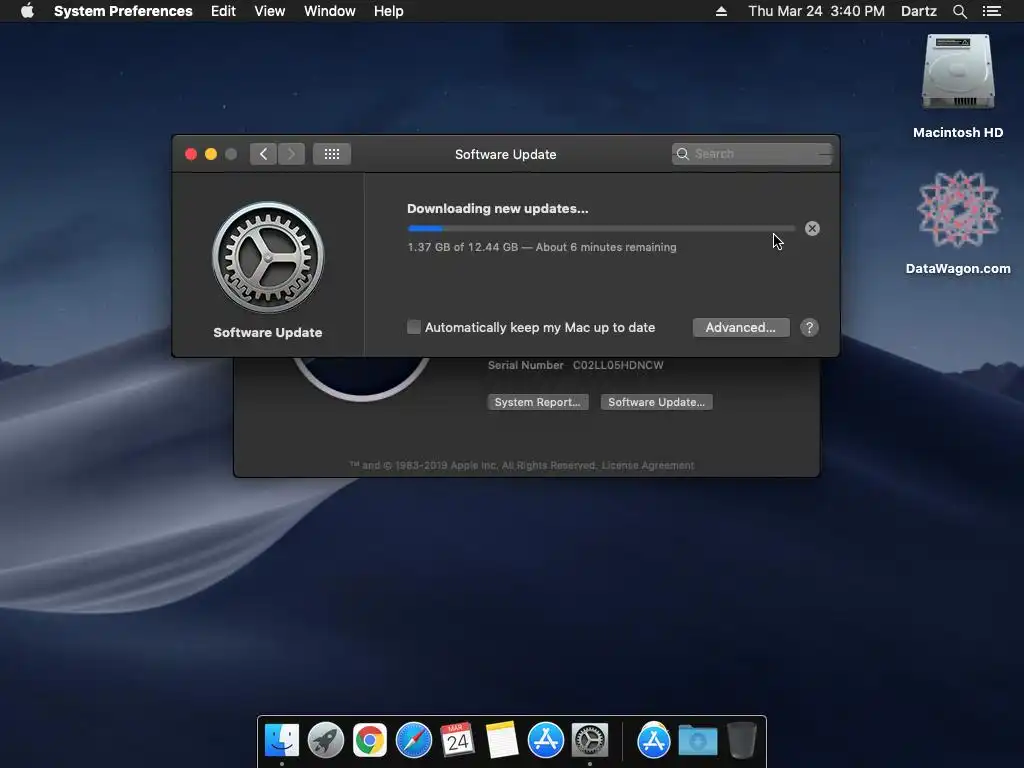The image size is (1024, 768).
Task: Go back in System Preferences
Action: (x=263, y=154)
